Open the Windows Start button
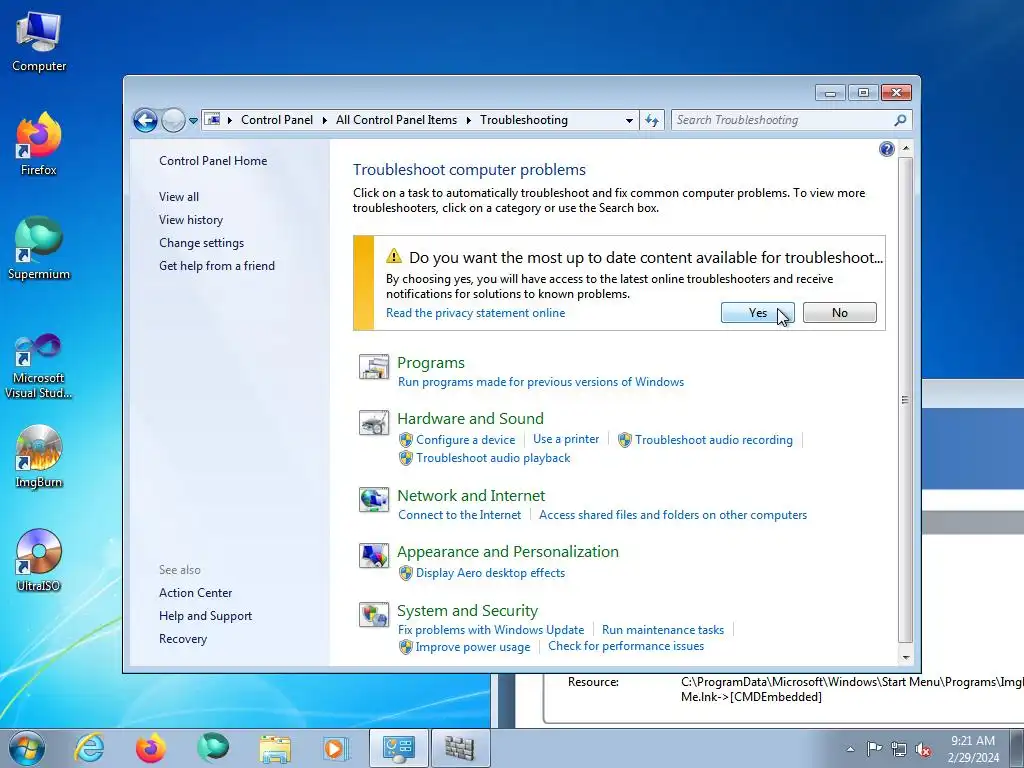The width and height of the screenshot is (1024, 768). (26, 748)
